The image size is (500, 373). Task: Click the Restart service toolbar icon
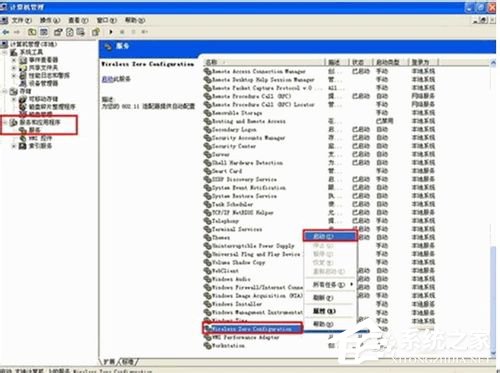(x=145, y=32)
